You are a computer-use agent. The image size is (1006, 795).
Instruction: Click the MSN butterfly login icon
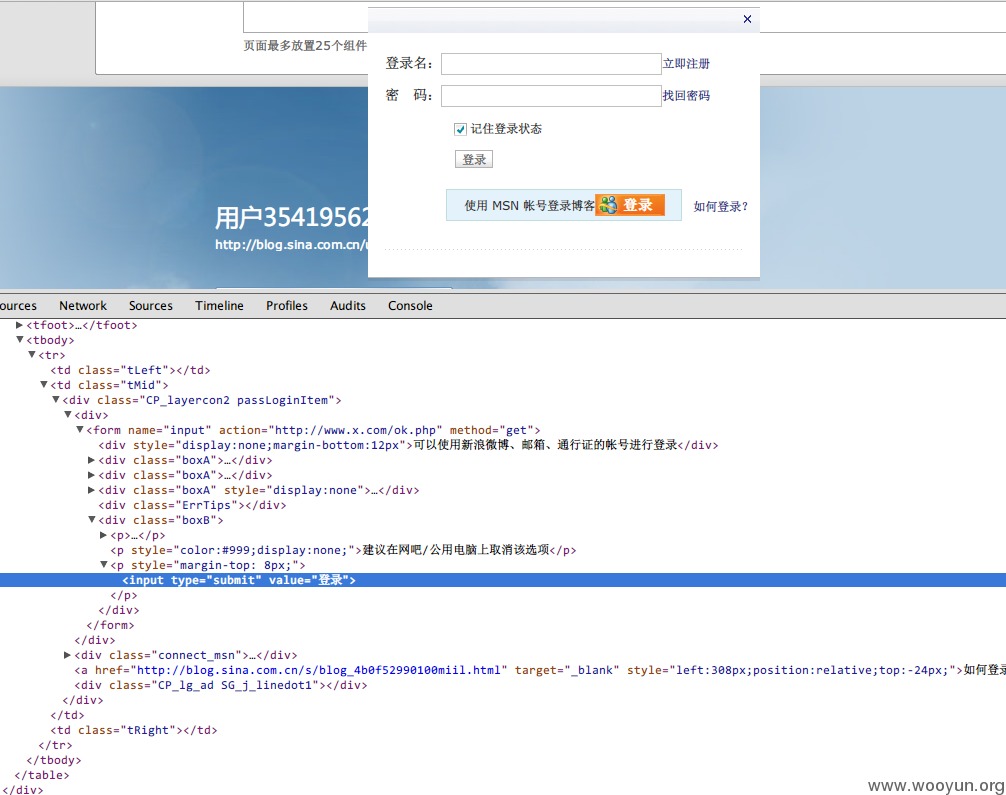coord(608,205)
